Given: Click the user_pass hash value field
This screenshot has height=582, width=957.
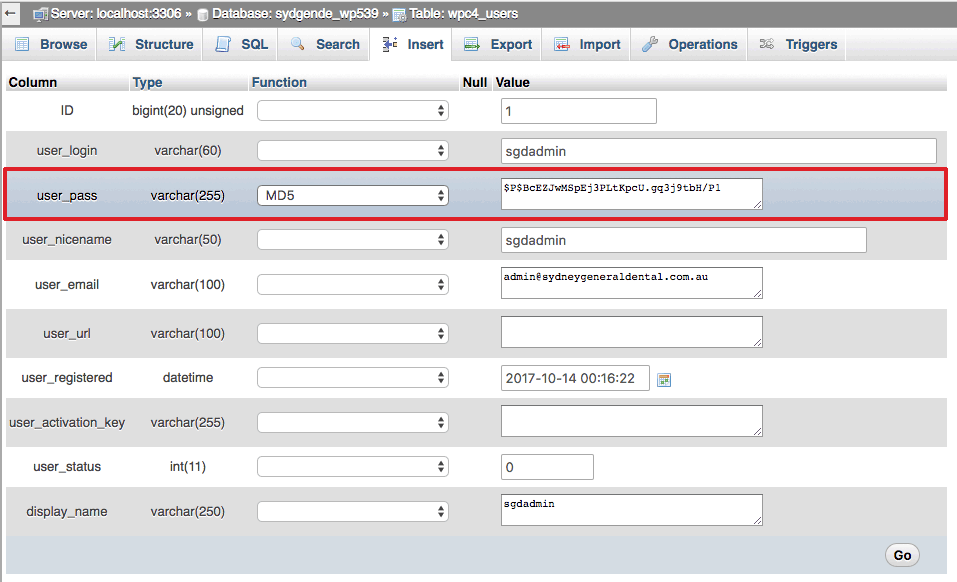Looking at the screenshot, I should pos(631,194).
